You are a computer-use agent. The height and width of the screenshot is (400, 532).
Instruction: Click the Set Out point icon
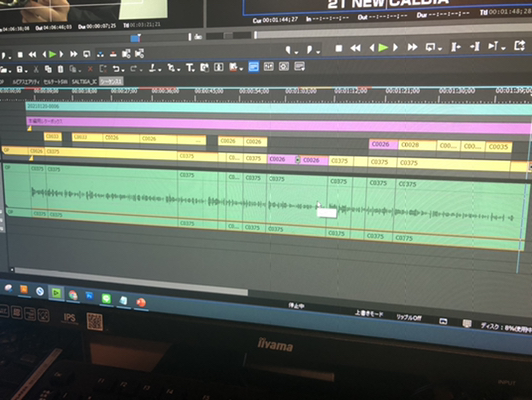coord(309,50)
